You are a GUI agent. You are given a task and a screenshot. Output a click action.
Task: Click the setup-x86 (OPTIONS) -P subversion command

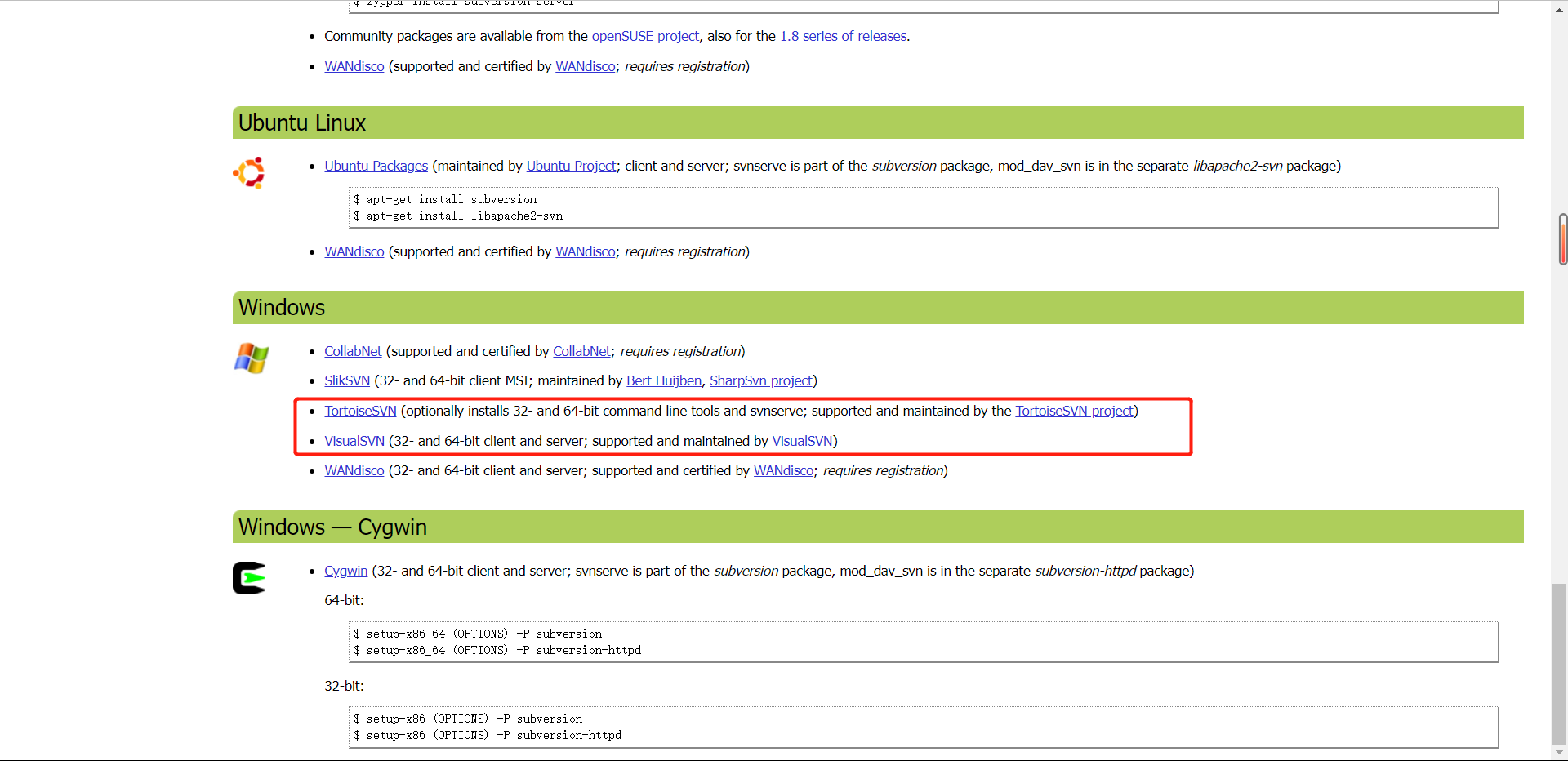(x=468, y=719)
